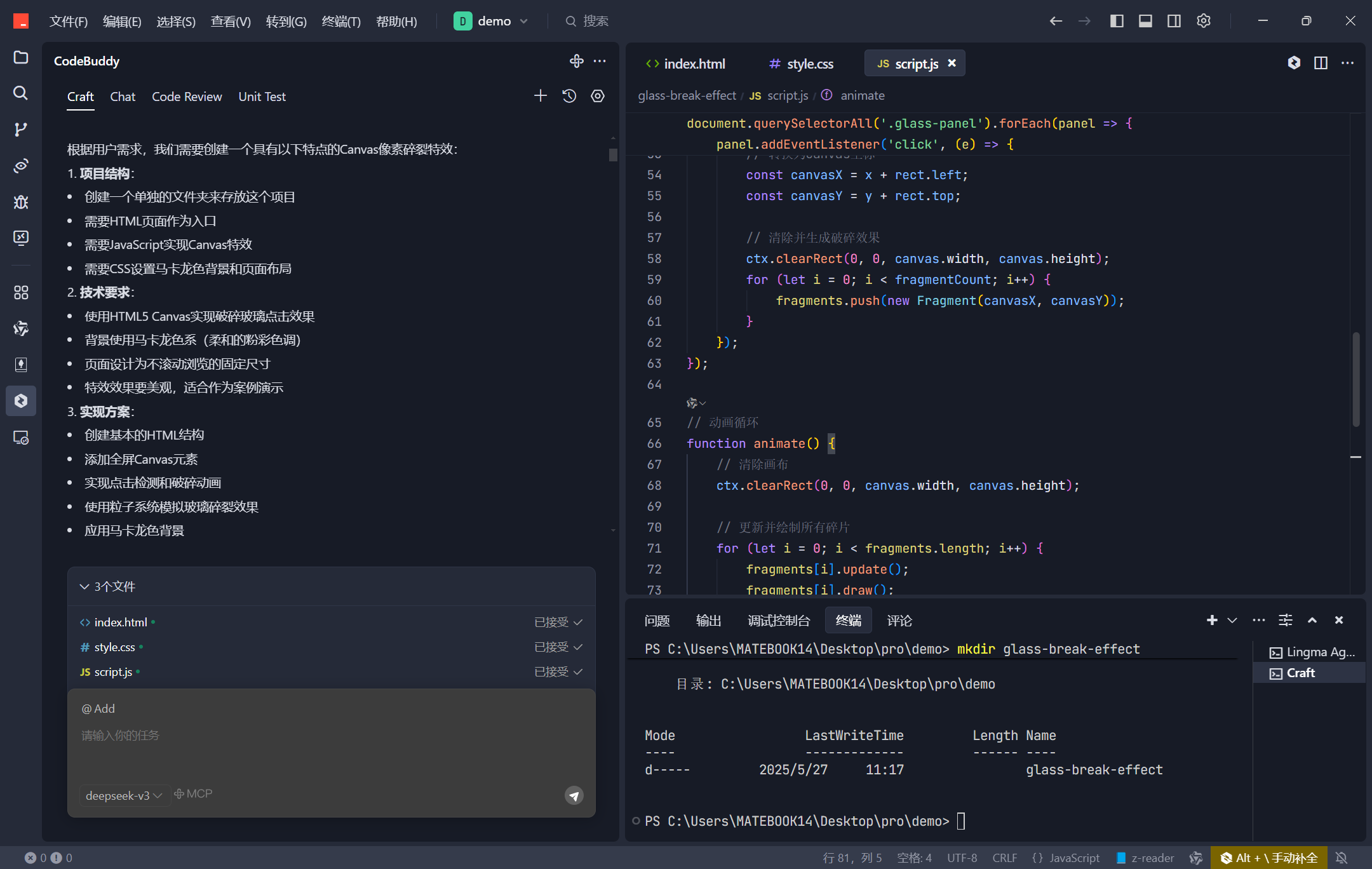This screenshot has width=1372, height=869.
Task: Send the task with the paper plane button
Action: click(x=574, y=795)
